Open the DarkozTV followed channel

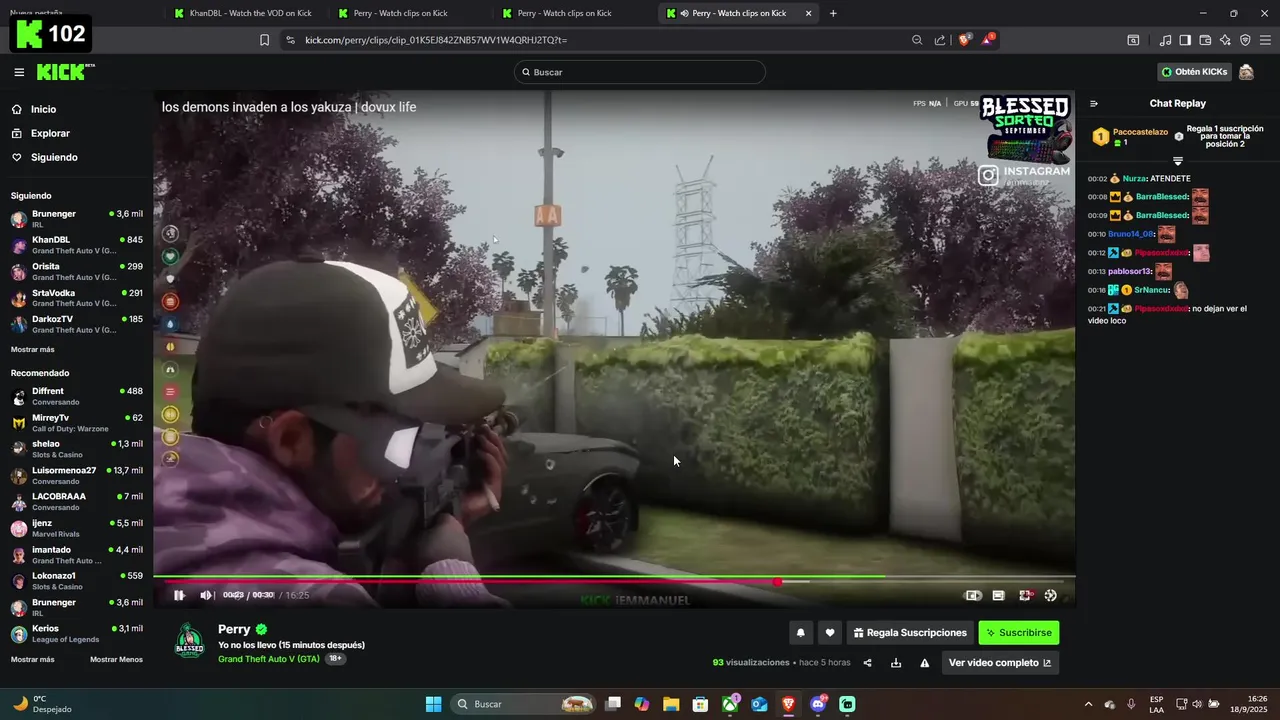tap(77, 324)
